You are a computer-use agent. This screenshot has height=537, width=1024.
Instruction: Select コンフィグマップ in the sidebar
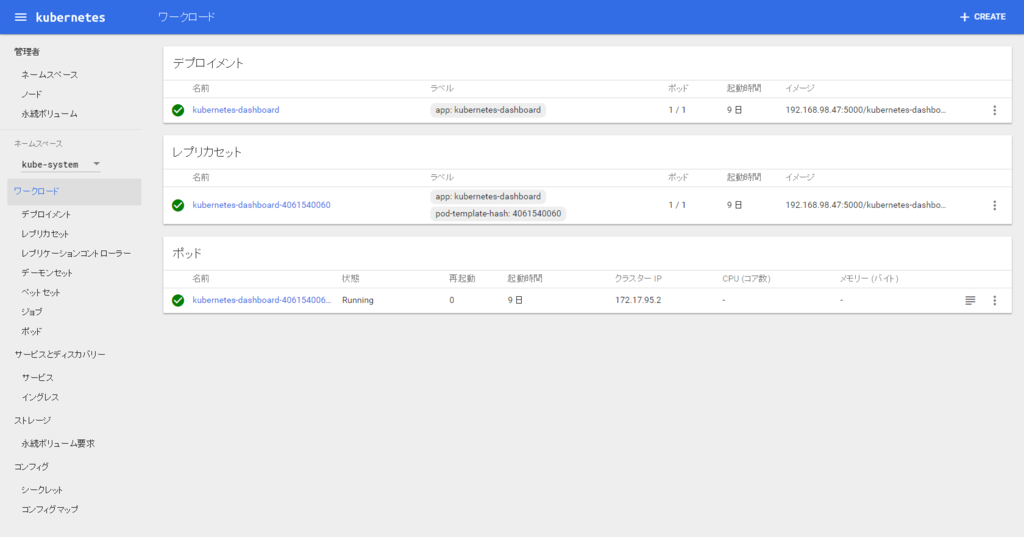50,510
